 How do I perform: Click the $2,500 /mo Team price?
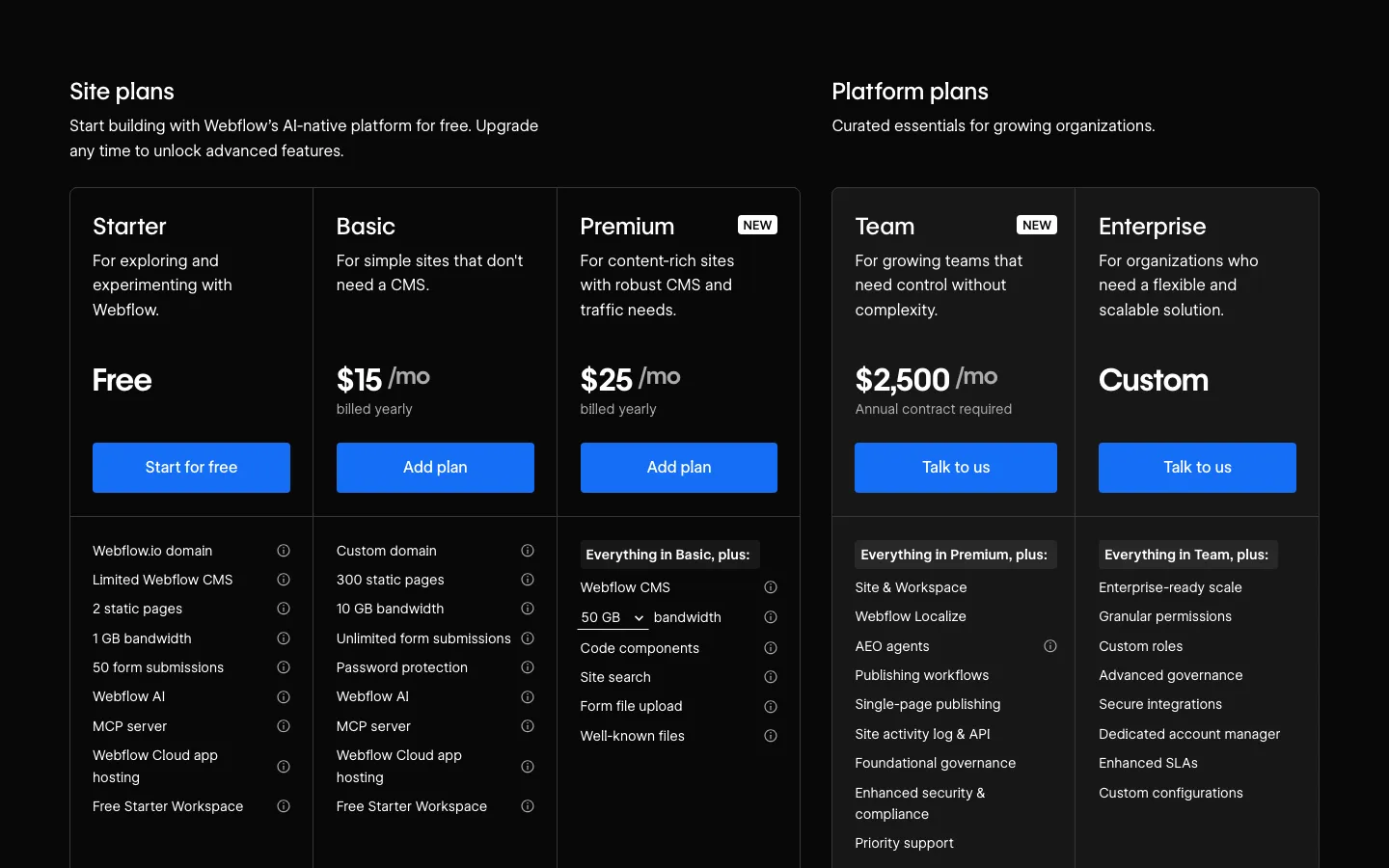pos(926,379)
